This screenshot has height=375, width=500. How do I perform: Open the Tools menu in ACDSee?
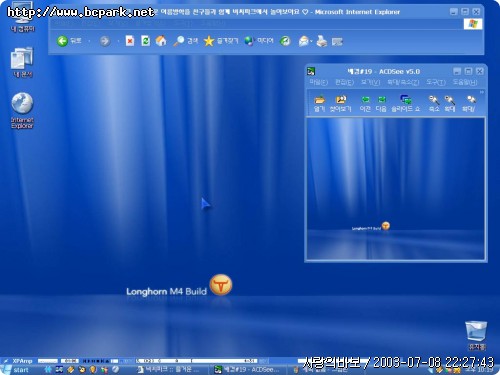(436, 82)
